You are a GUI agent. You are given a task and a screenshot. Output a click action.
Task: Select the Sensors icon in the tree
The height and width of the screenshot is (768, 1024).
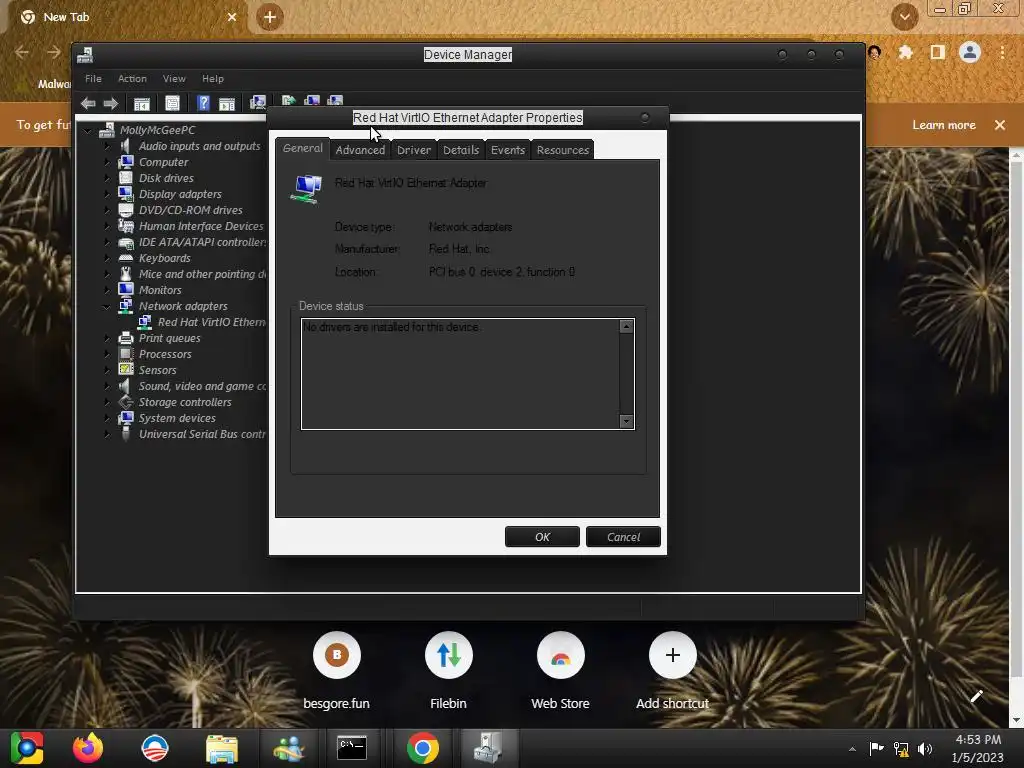(x=125, y=370)
